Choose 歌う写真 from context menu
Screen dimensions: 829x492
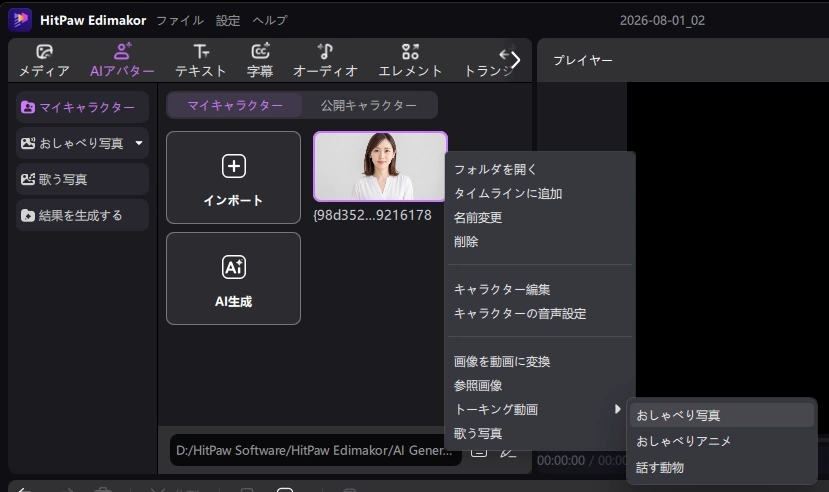click(540, 433)
